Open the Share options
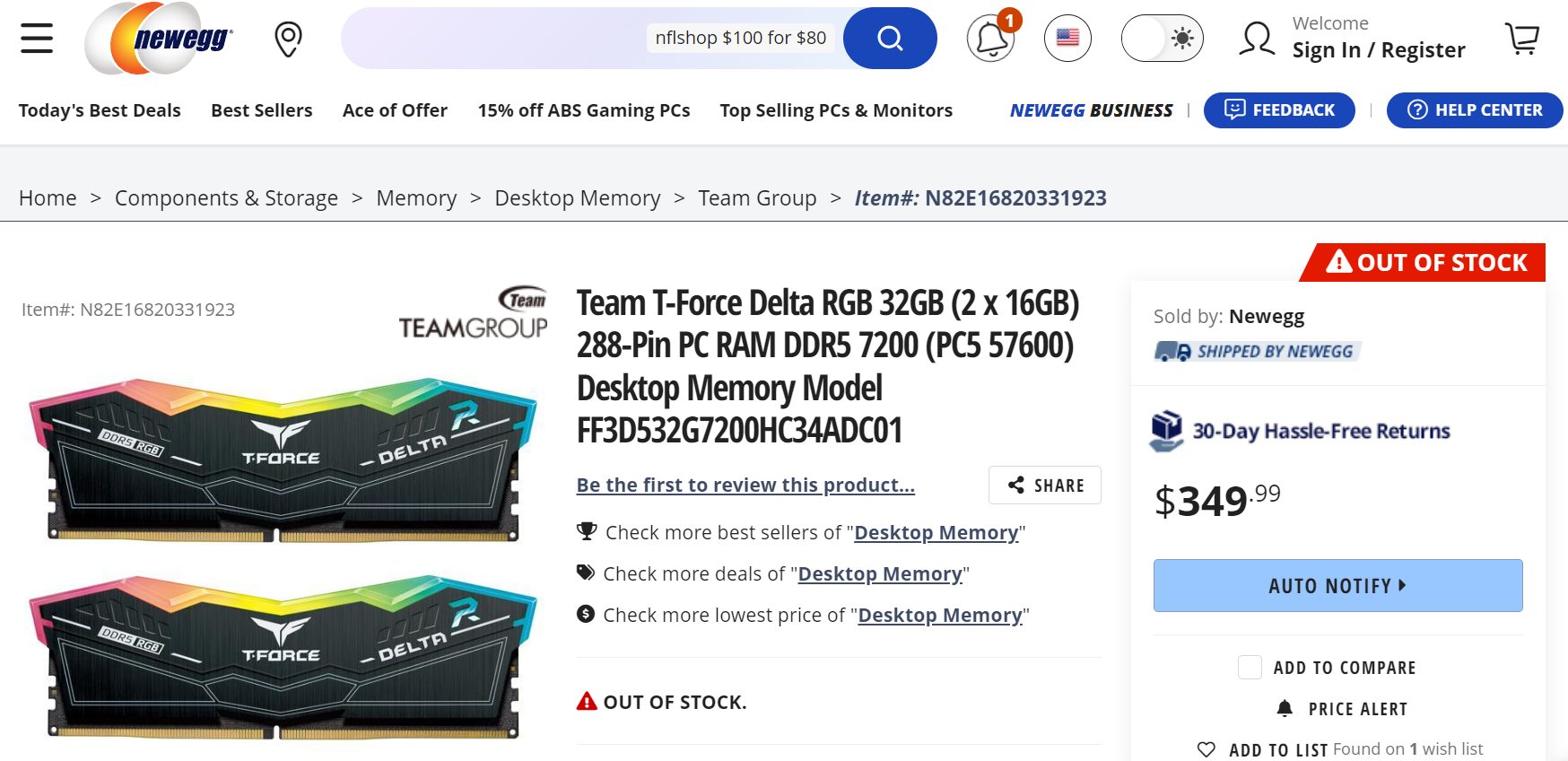Image resolution: width=1568 pixels, height=761 pixels. tap(1045, 485)
